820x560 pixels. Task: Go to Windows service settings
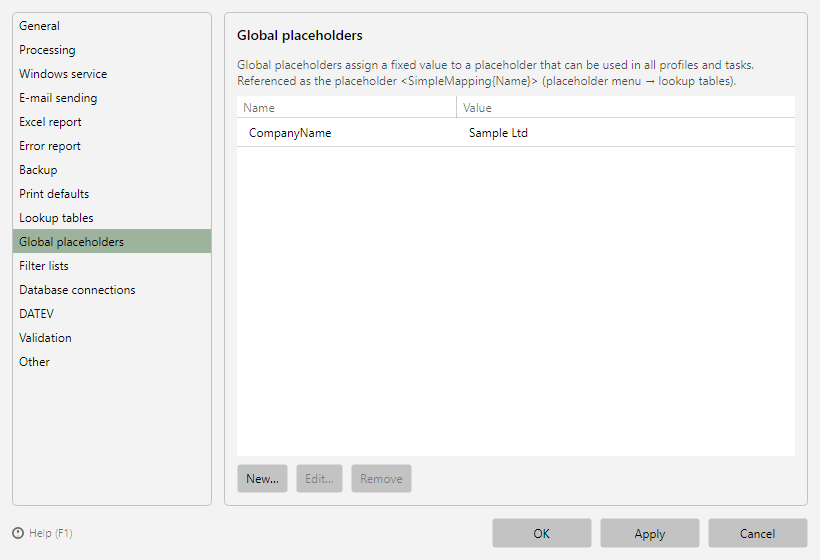(112, 74)
